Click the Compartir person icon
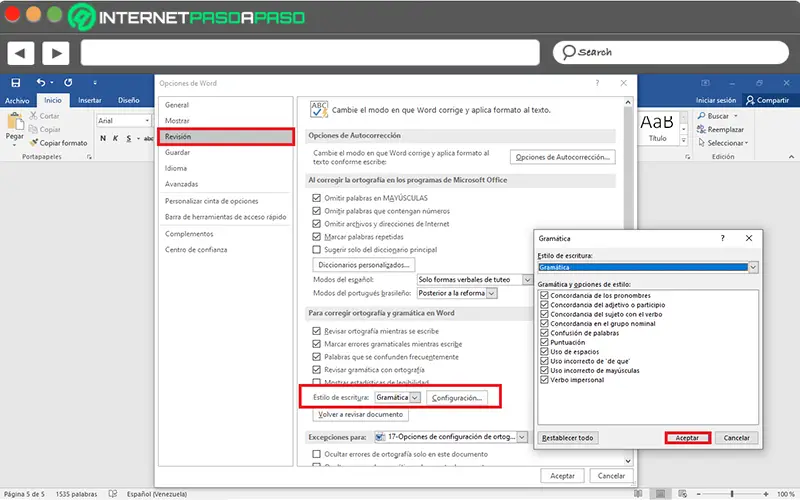The height and width of the screenshot is (500, 800). [750, 100]
